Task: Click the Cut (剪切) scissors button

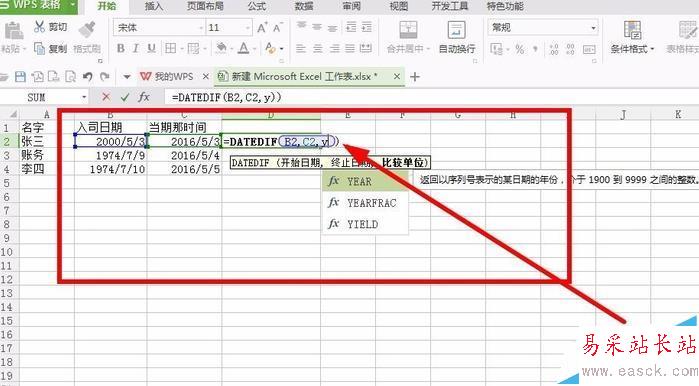Action: 50,27
